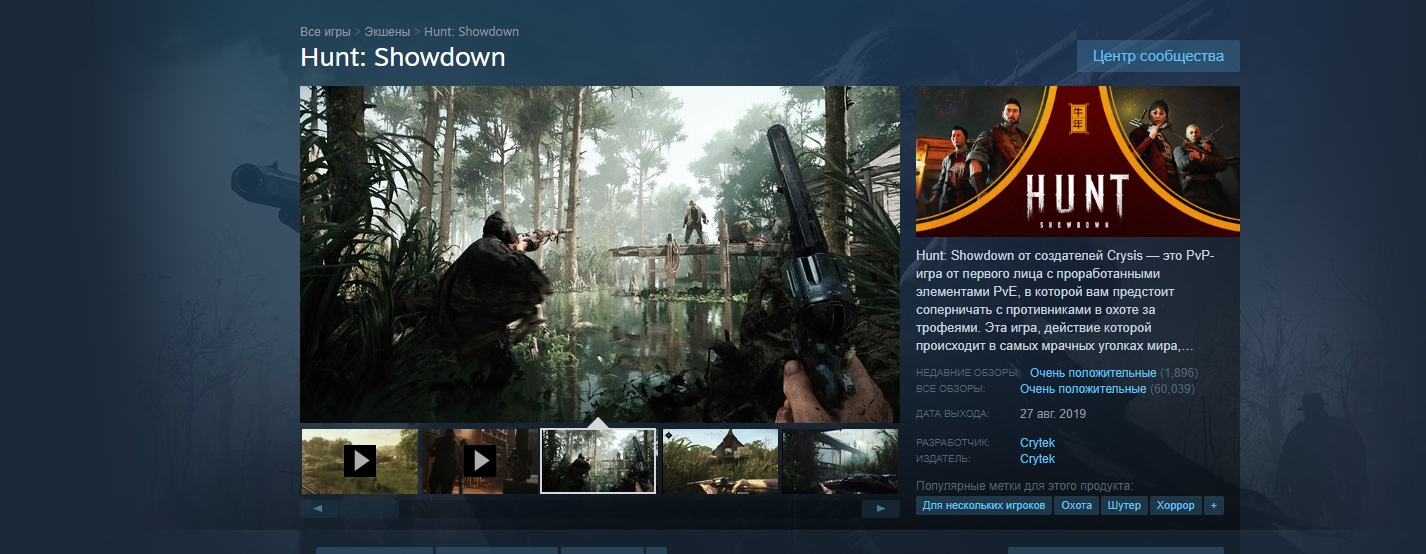Select the 'Охота' tag
The height and width of the screenshot is (554, 1426).
point(1077,506)
